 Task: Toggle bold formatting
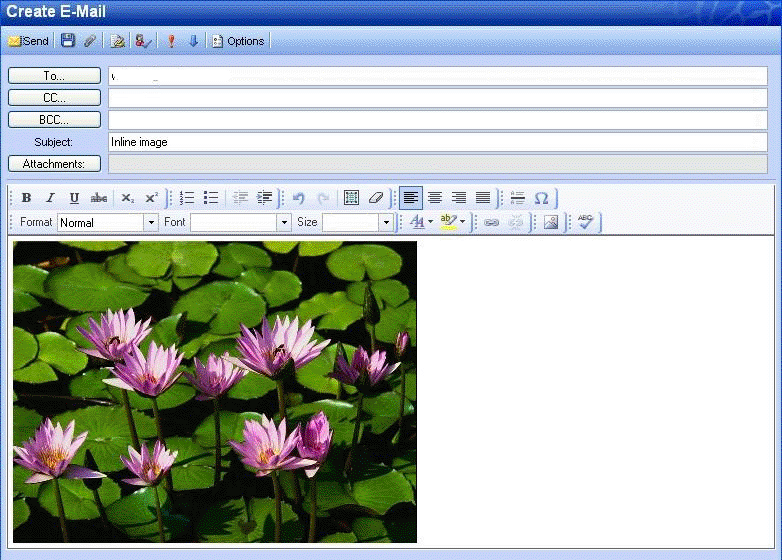[27, 198]
